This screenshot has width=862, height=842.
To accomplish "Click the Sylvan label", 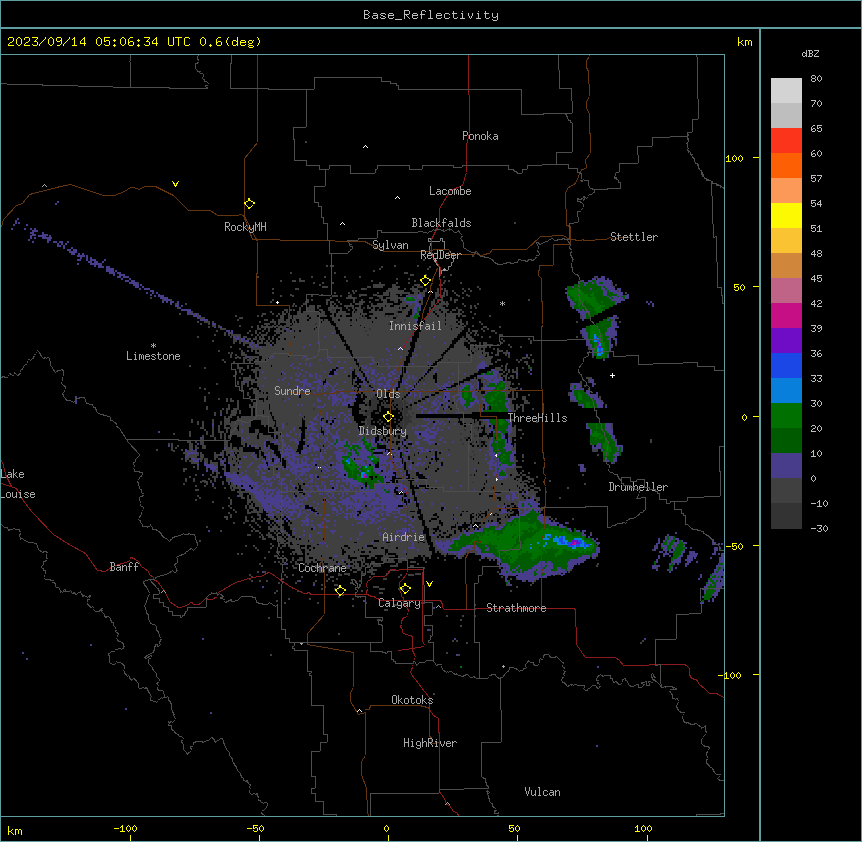I will tap(390, 245).
